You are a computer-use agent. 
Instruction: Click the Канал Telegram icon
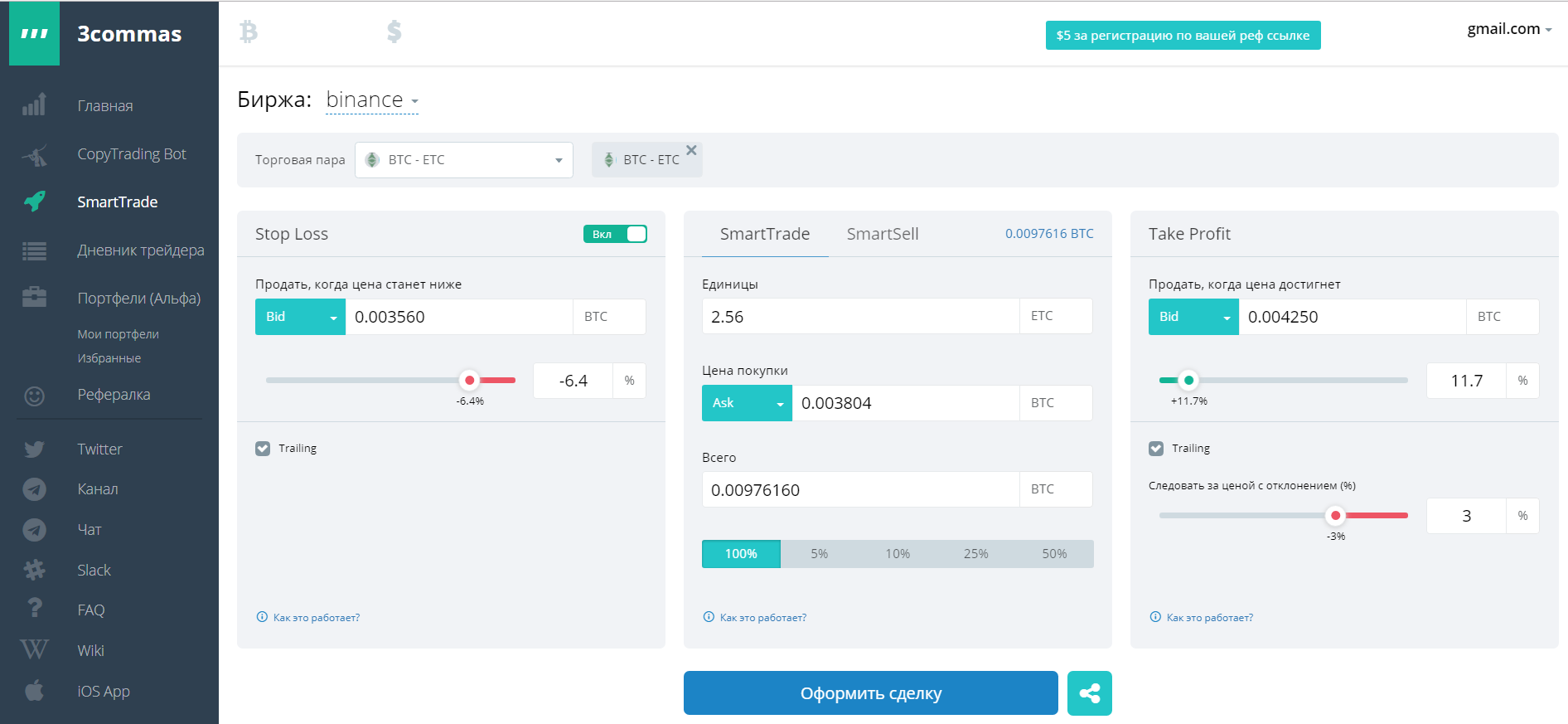(x=34, y=489)
